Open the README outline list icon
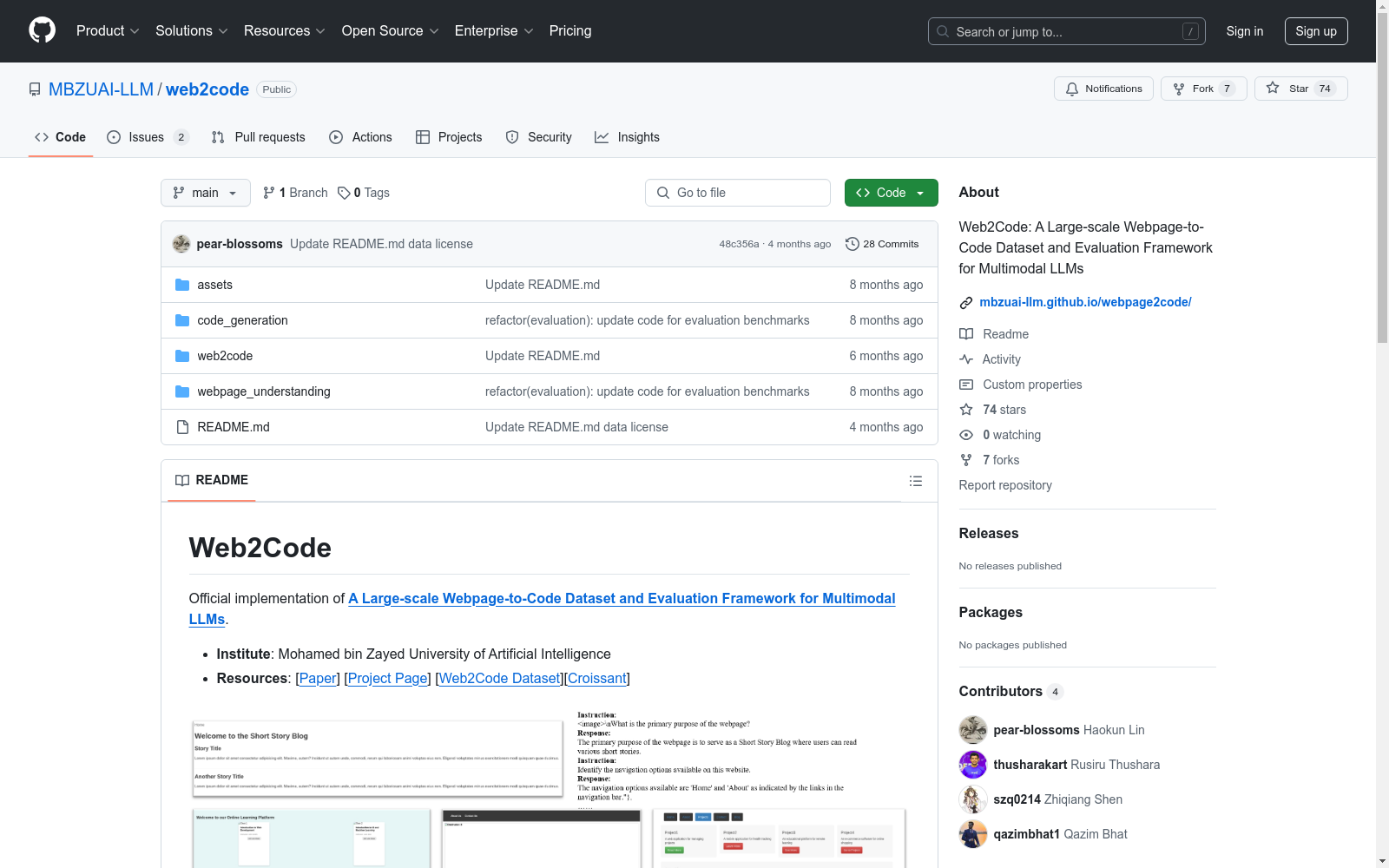The height and width of the screenshot is (868, 1389). [915, 480]
